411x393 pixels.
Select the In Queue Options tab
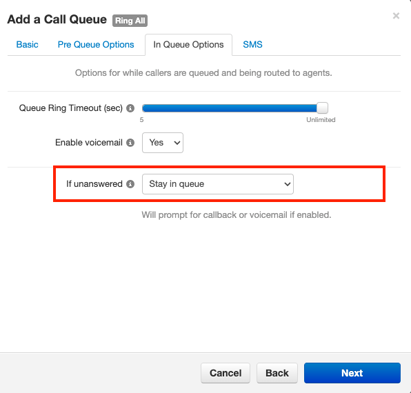tap(188, 45)
